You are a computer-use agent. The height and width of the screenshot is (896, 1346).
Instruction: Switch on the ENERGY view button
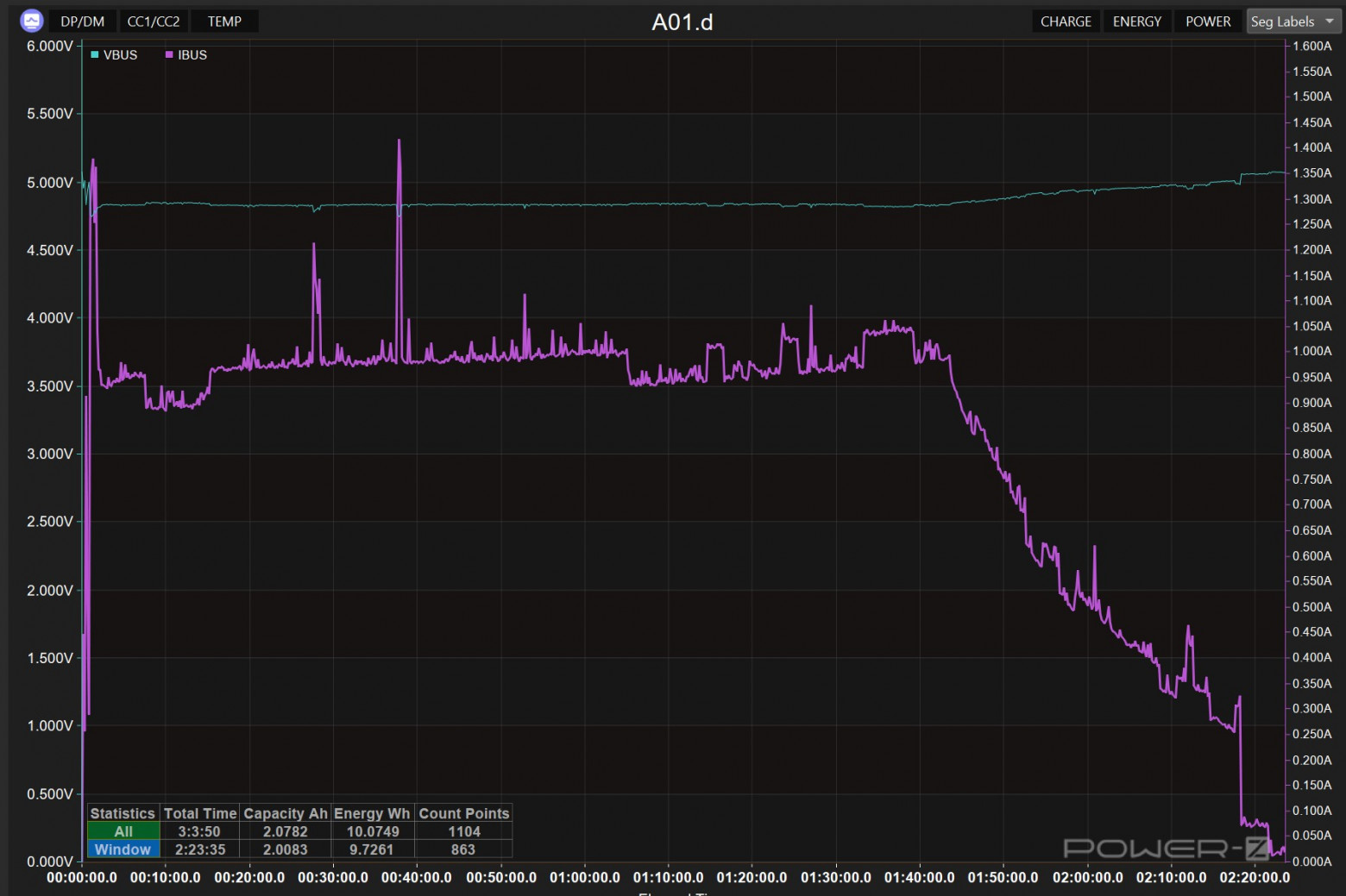(1137, 22)
